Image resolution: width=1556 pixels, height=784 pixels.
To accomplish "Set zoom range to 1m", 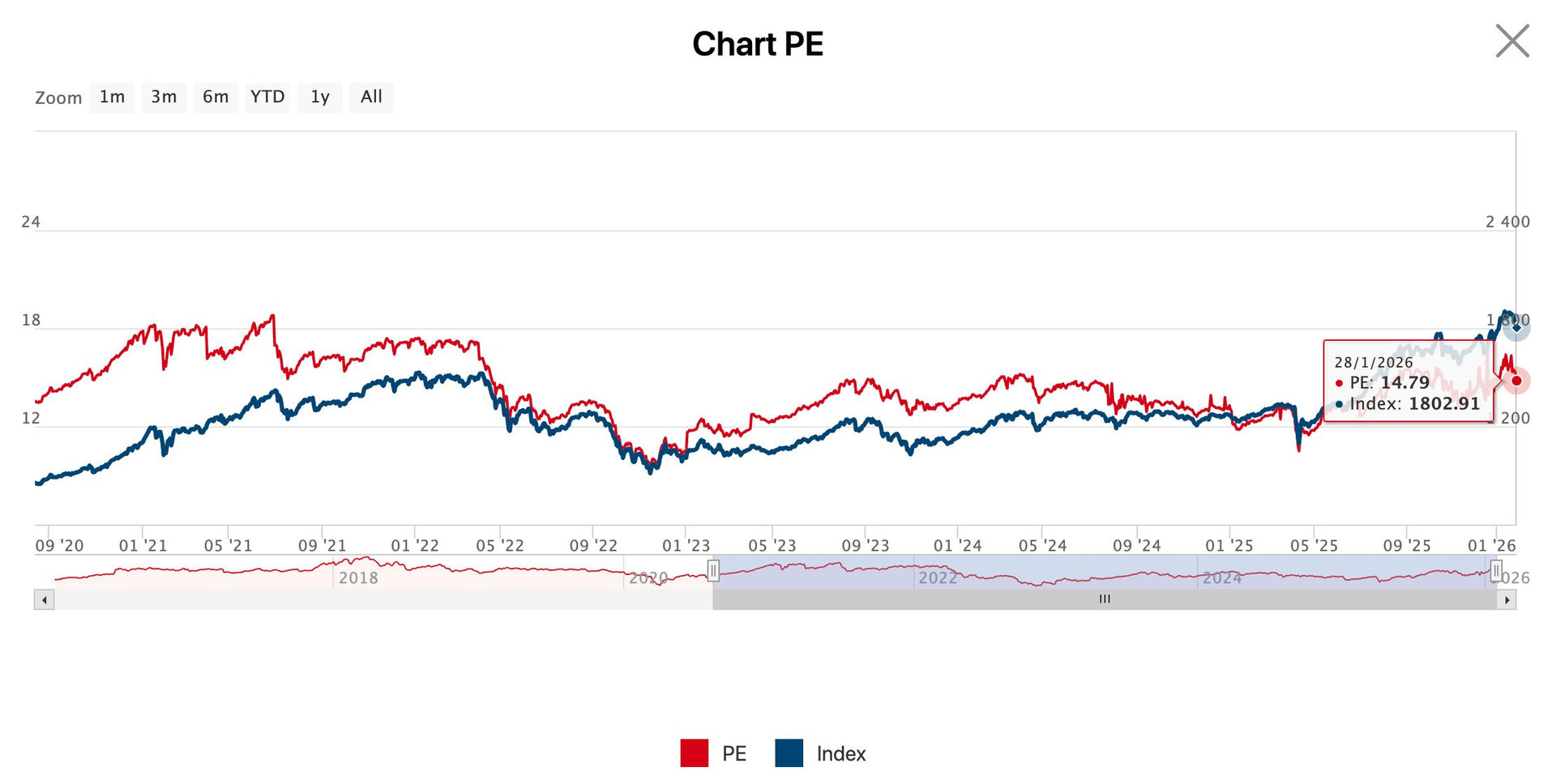I will (x=112, y=97).
